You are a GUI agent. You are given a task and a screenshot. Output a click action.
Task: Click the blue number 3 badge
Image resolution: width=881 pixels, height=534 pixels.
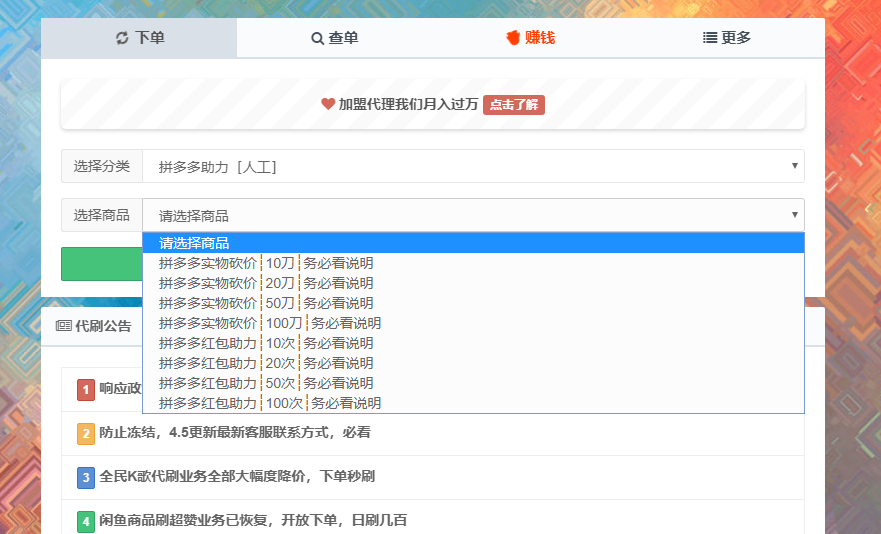point(86,477)
